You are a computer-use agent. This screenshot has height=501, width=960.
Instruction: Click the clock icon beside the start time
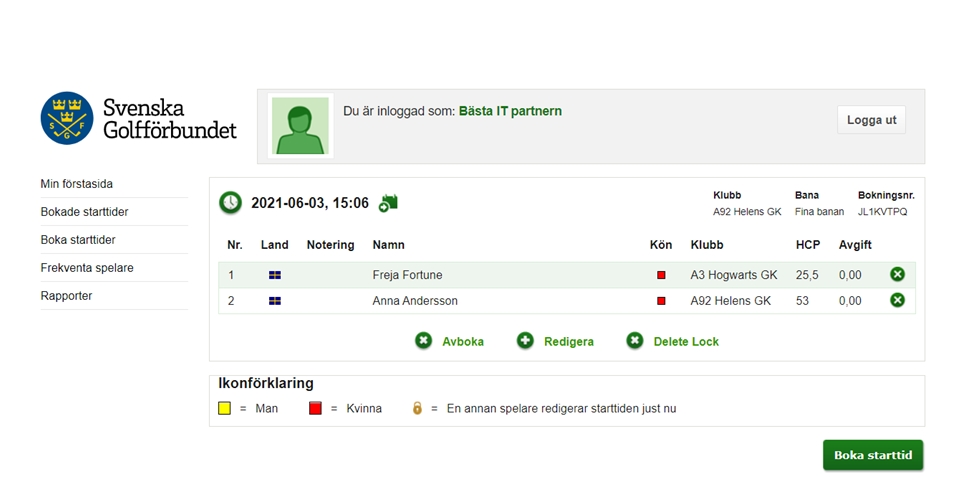(230, 203)
